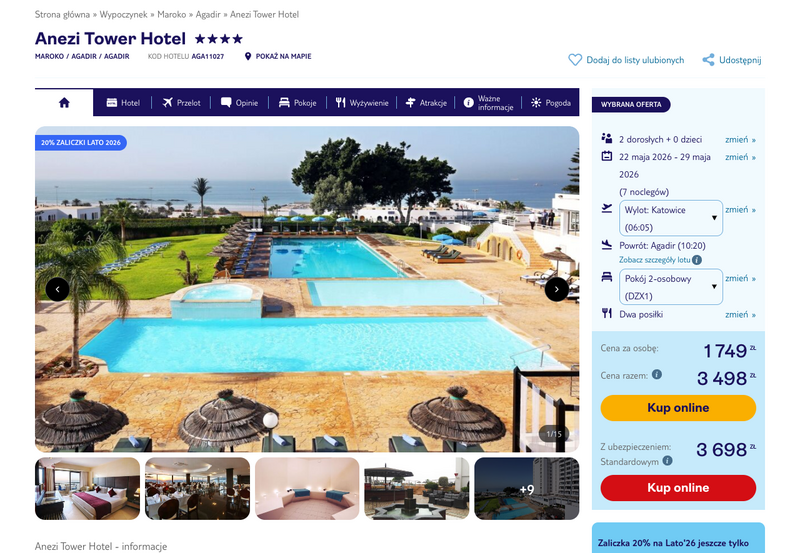Open the Pogoda tab

551,103
